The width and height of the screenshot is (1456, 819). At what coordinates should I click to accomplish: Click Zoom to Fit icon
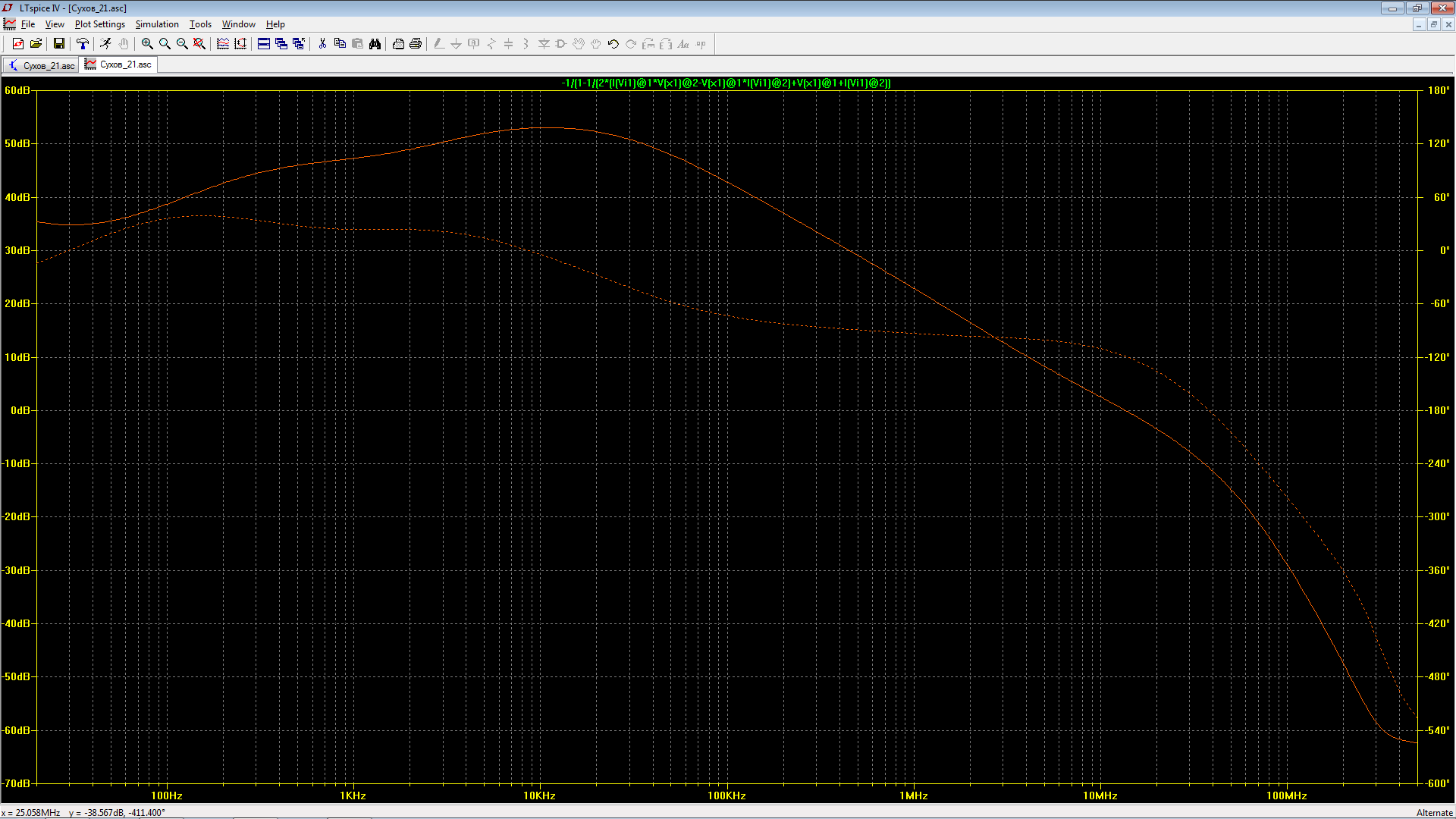pos(199,44)
